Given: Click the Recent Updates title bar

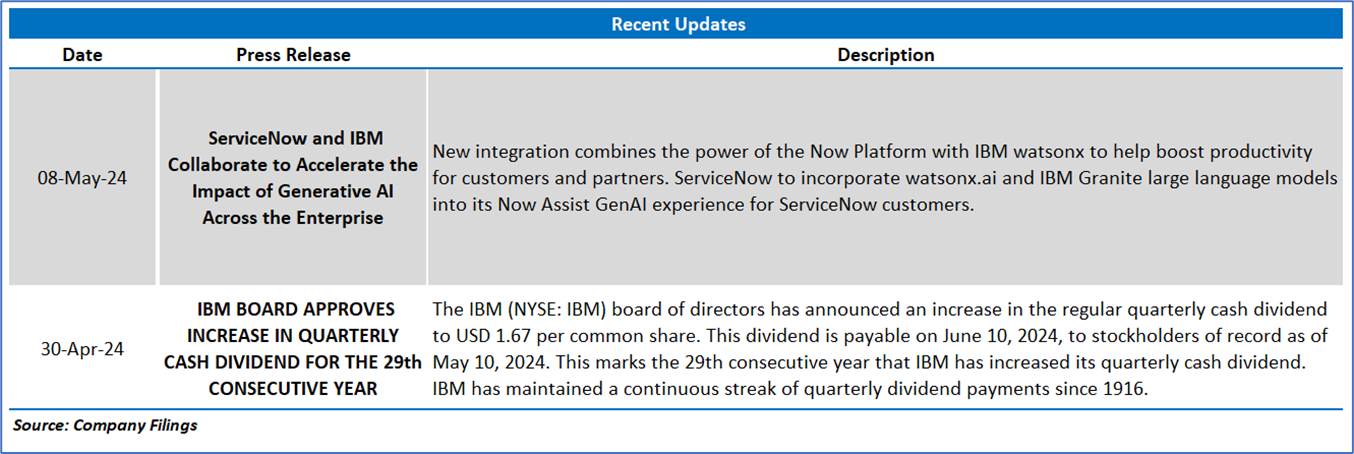Looking at the screenshot, I should click(x=677, y=23).
